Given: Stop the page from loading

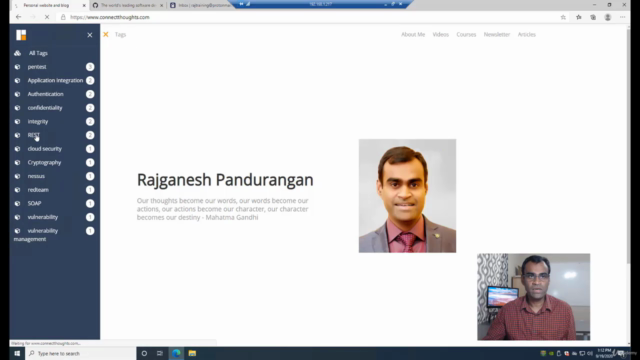Looking at the screenshot, I should tap(47, 17).
